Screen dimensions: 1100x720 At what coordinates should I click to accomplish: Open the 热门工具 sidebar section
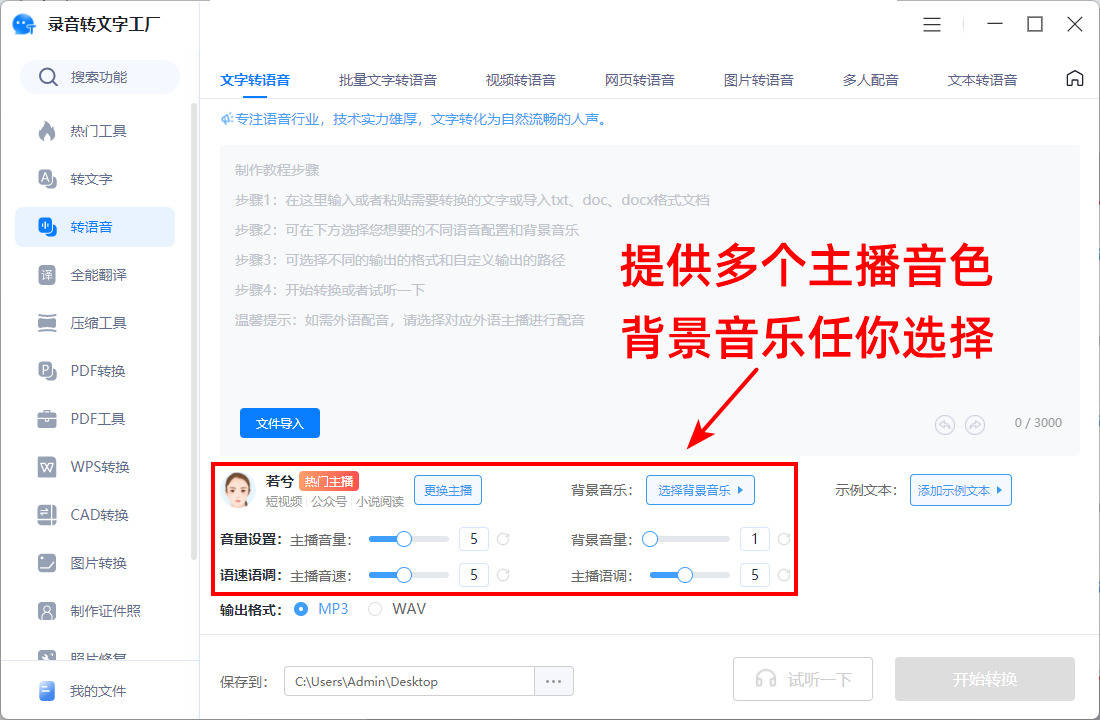(x=99, y=130)
